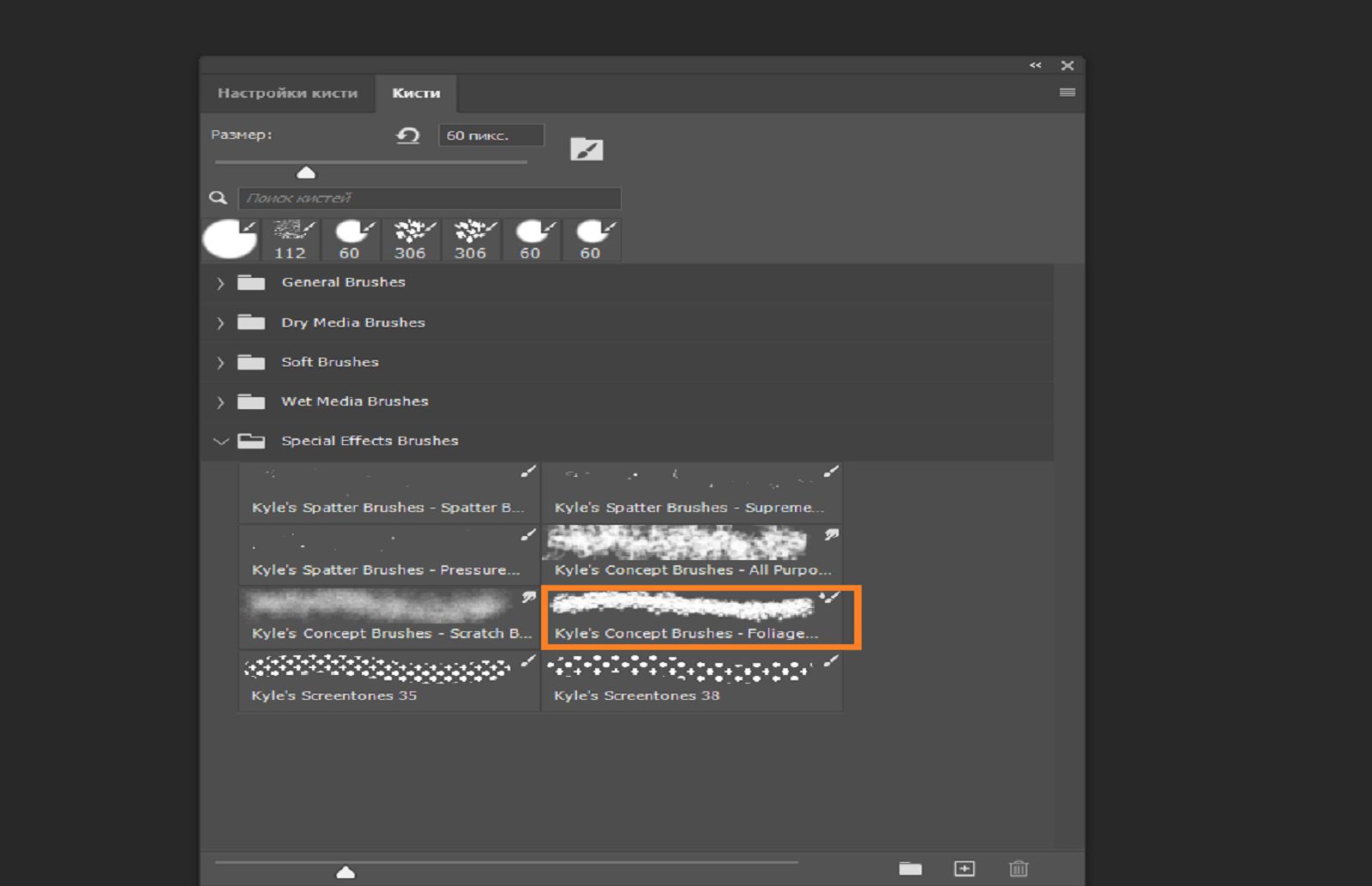Click the magnifier search icon
This screenshot has width=1372, height=886.
click(x=218, y=198)
